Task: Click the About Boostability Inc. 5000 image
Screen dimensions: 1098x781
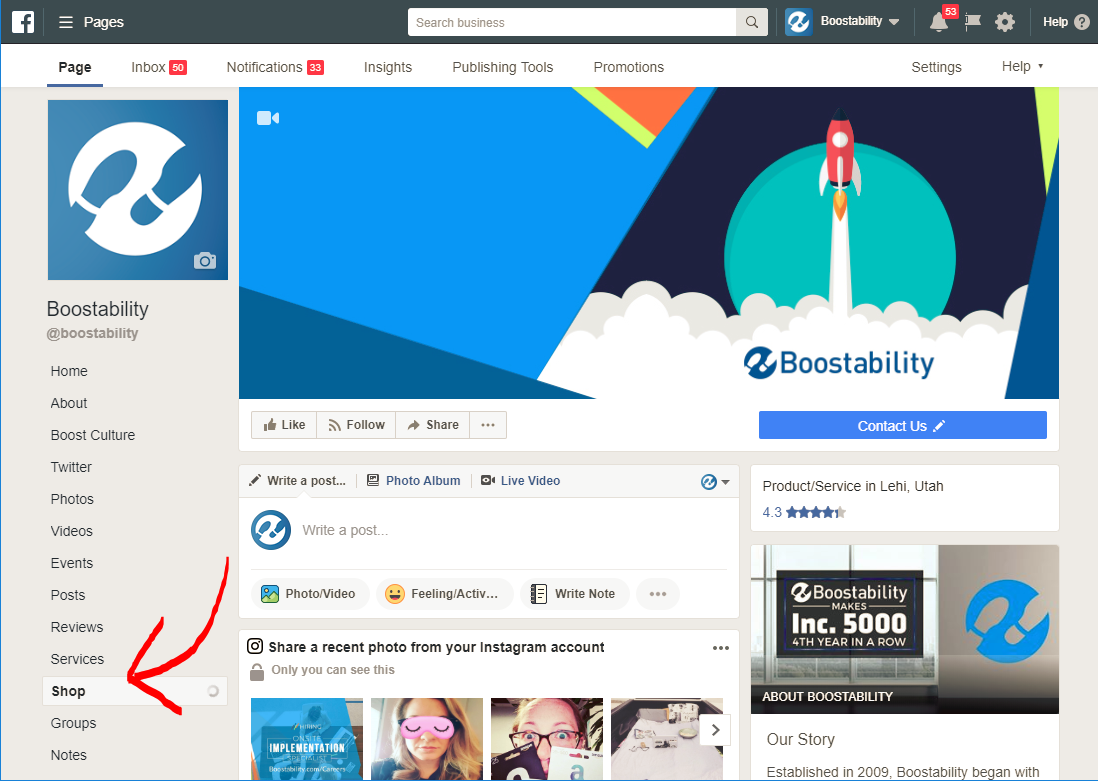Action: [904, 629]
